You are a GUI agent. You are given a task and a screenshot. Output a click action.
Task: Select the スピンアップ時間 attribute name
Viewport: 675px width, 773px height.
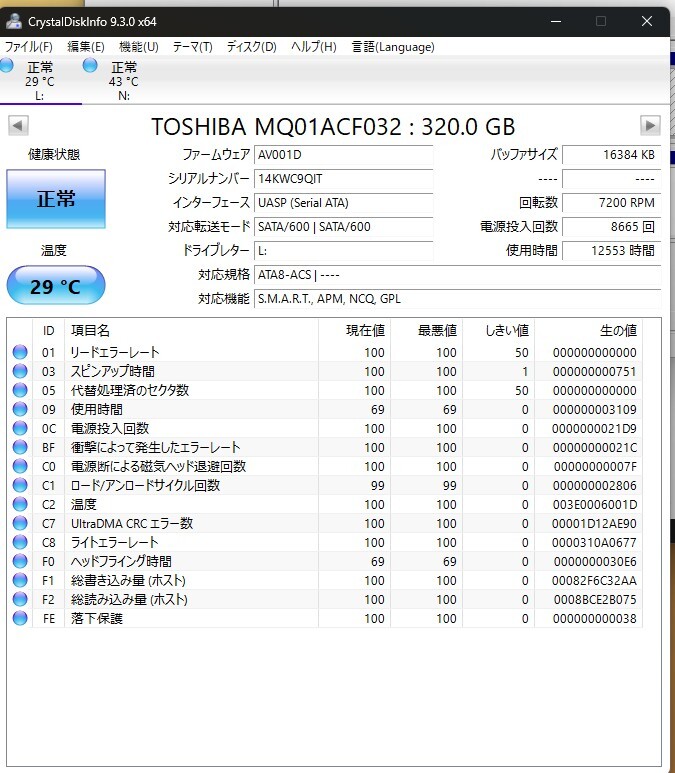point(112,371)
